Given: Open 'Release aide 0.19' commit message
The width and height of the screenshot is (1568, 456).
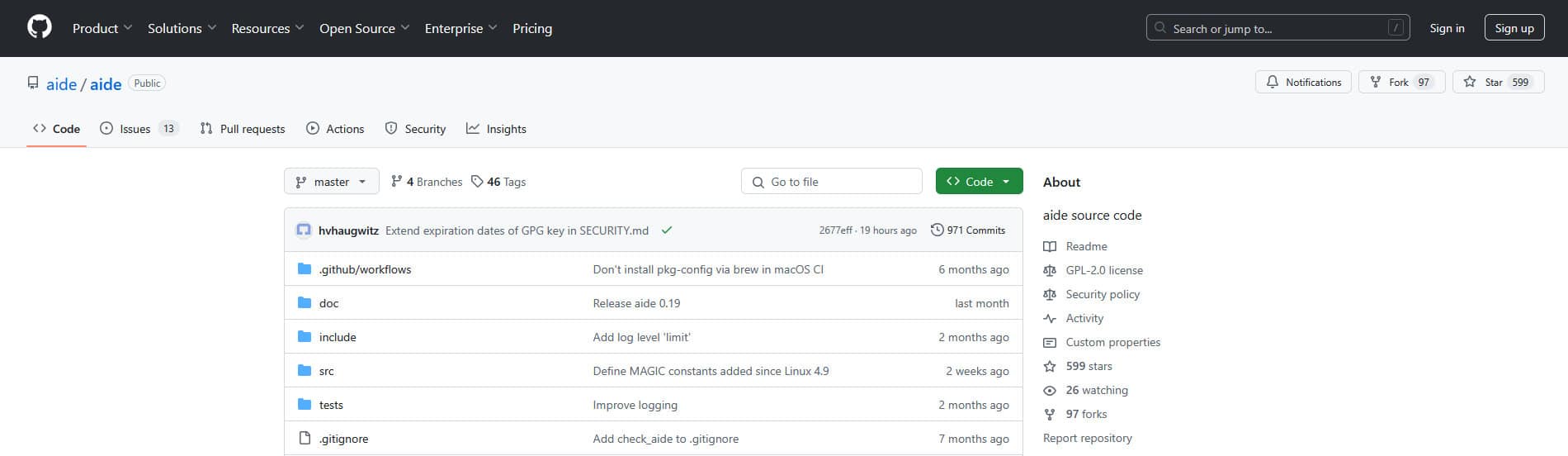Looking at the screenshot, I should point(636,303).
